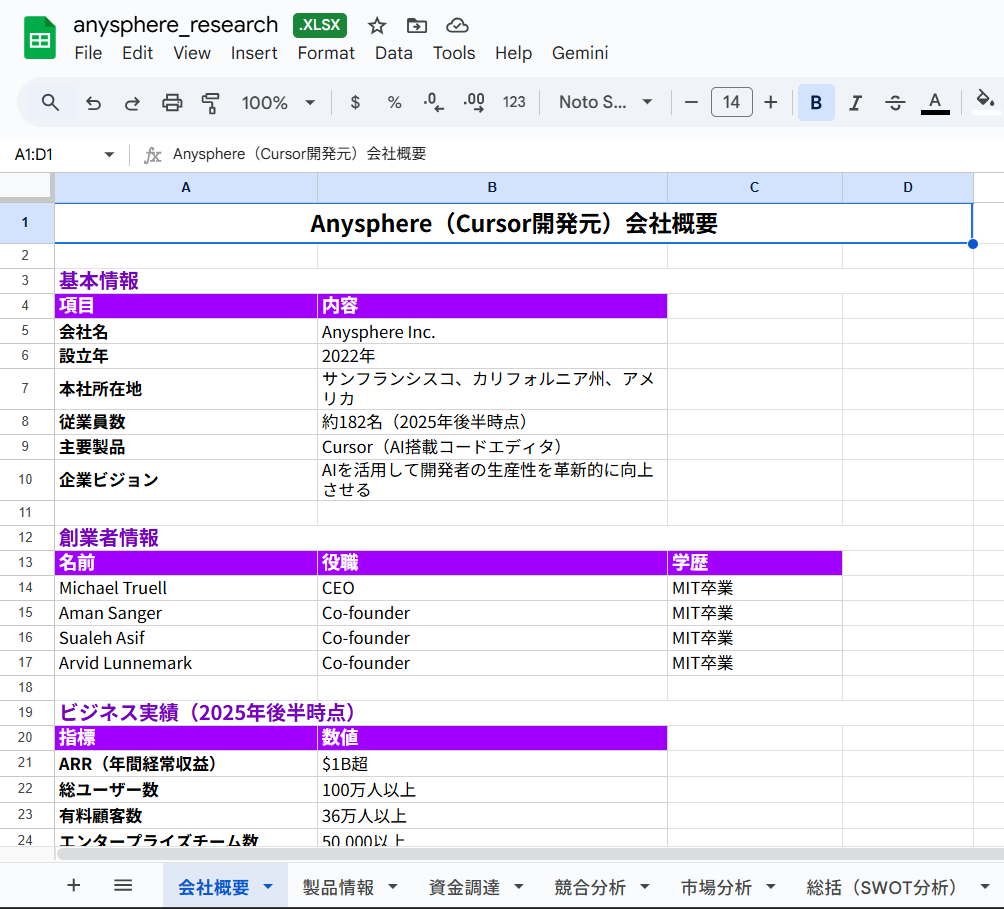Open the zoom 100% dropdown
This screenshot has height=909, width=1004.
pos(278,102)
